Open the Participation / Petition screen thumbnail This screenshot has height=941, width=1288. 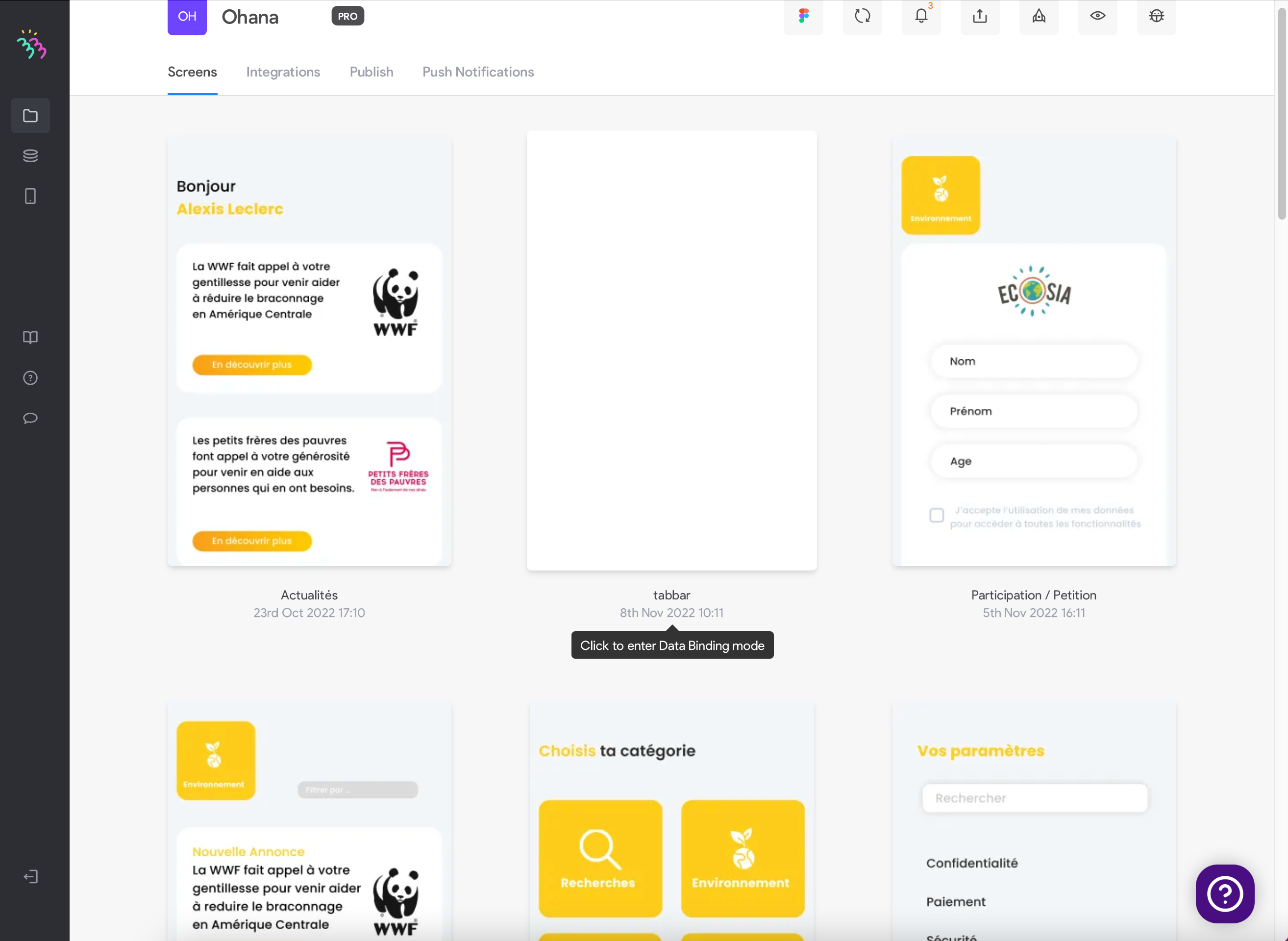tap(1034, 351)
